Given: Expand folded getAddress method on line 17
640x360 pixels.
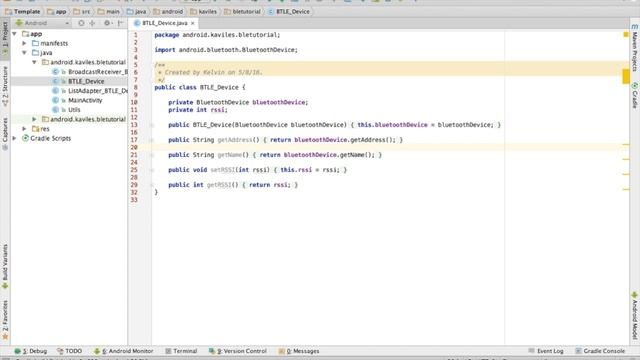Looking at the screenshot, I should (x=152, y=140).
